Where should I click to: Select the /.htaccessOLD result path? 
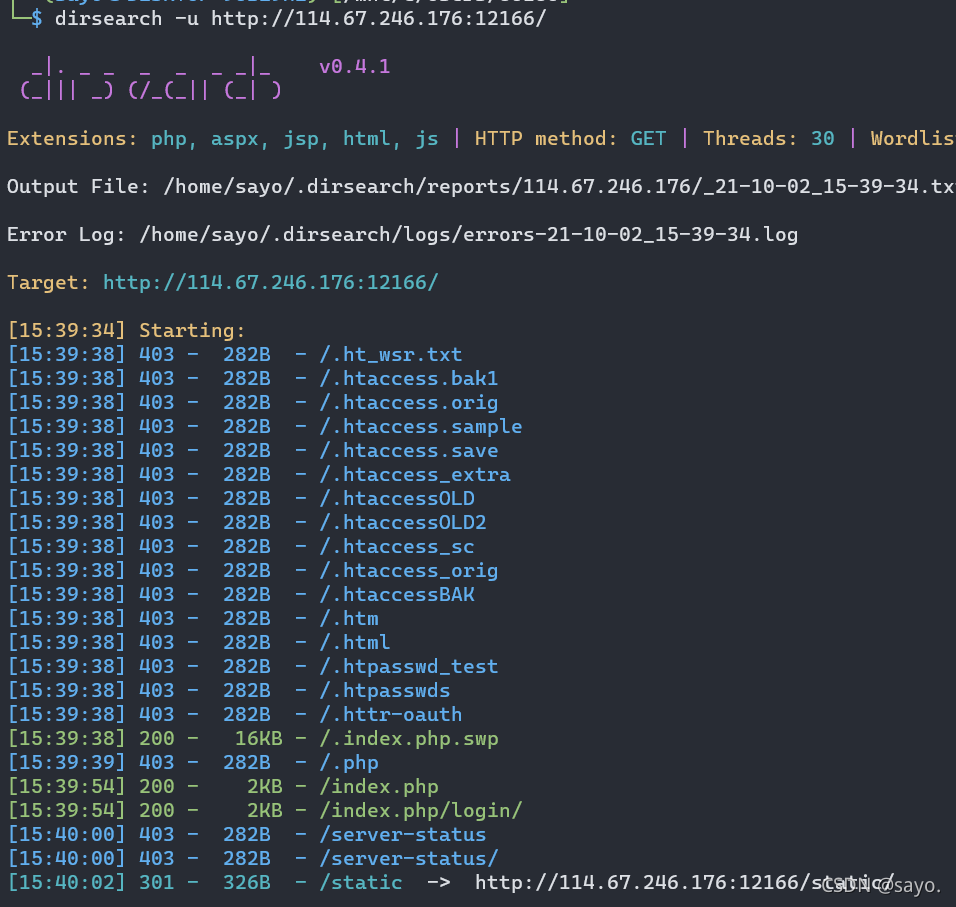pyautogui.click(x=397, y=499)
